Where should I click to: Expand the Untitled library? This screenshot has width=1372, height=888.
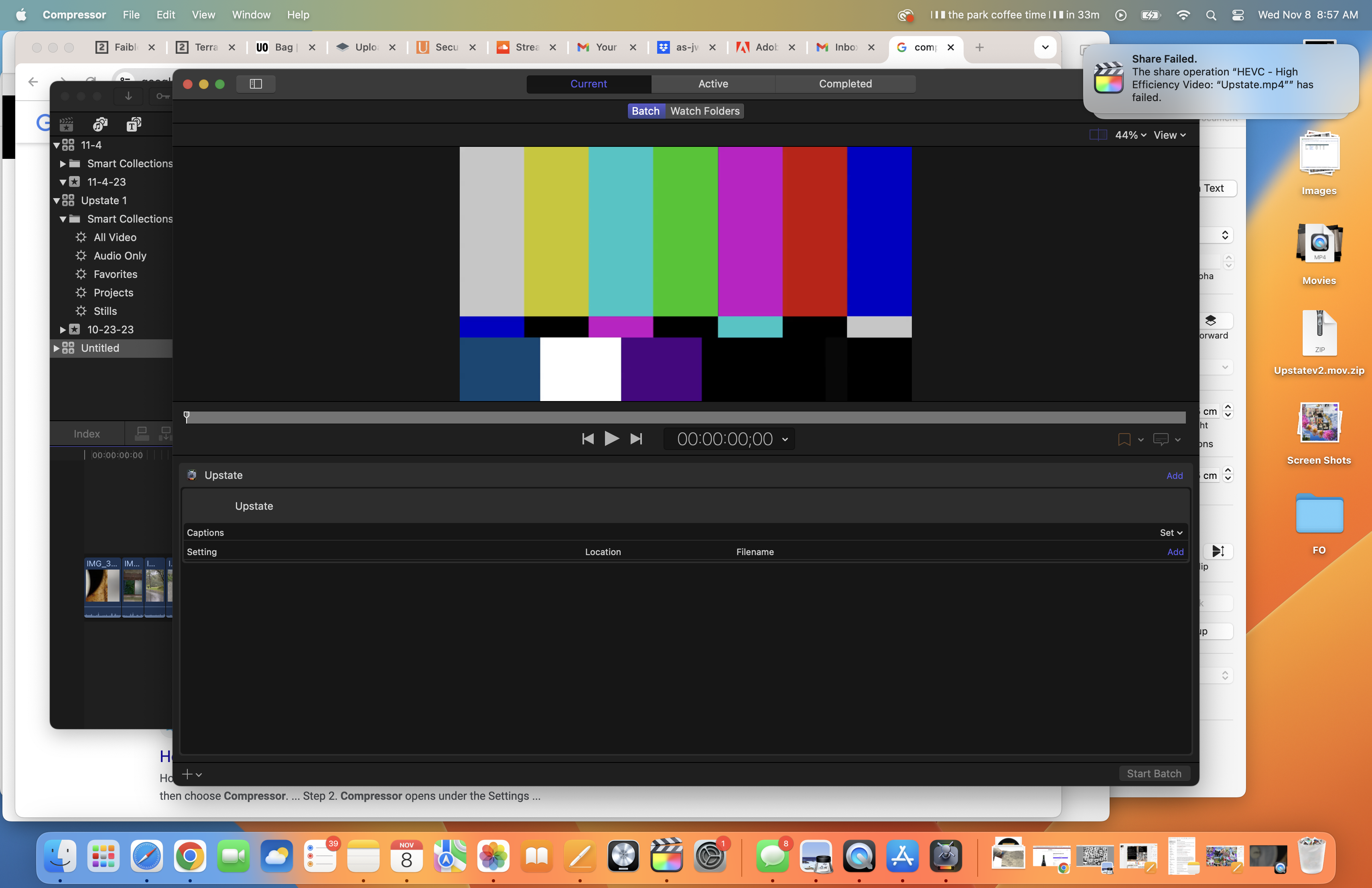[57, 348]
